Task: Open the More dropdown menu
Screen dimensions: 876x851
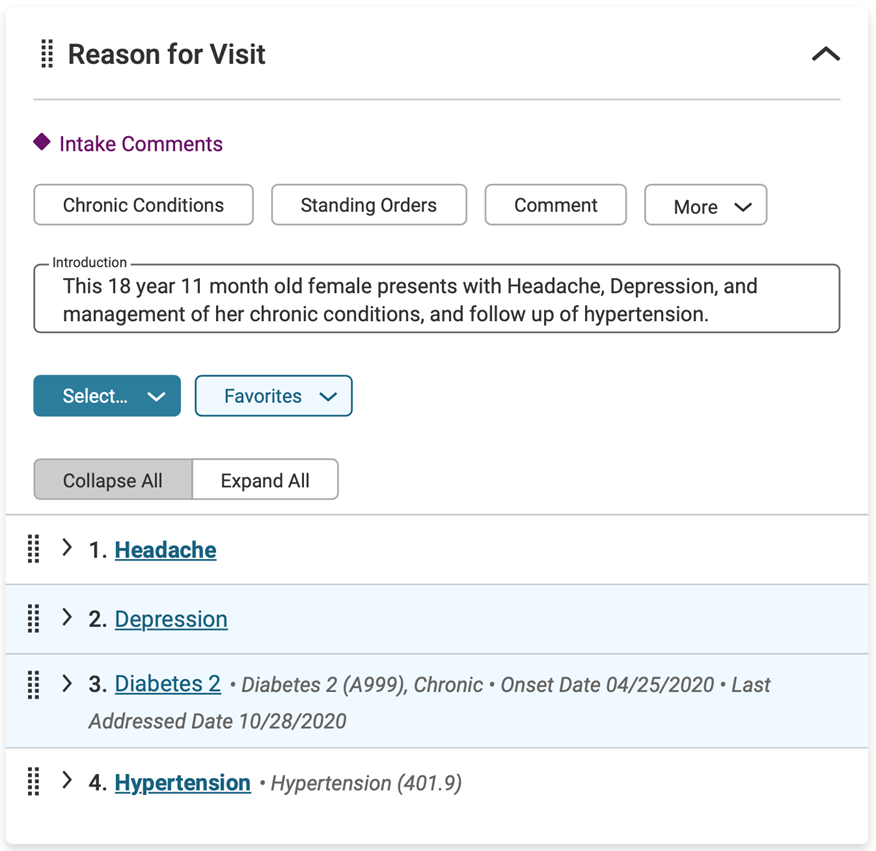Action: (x=706, y=206)
